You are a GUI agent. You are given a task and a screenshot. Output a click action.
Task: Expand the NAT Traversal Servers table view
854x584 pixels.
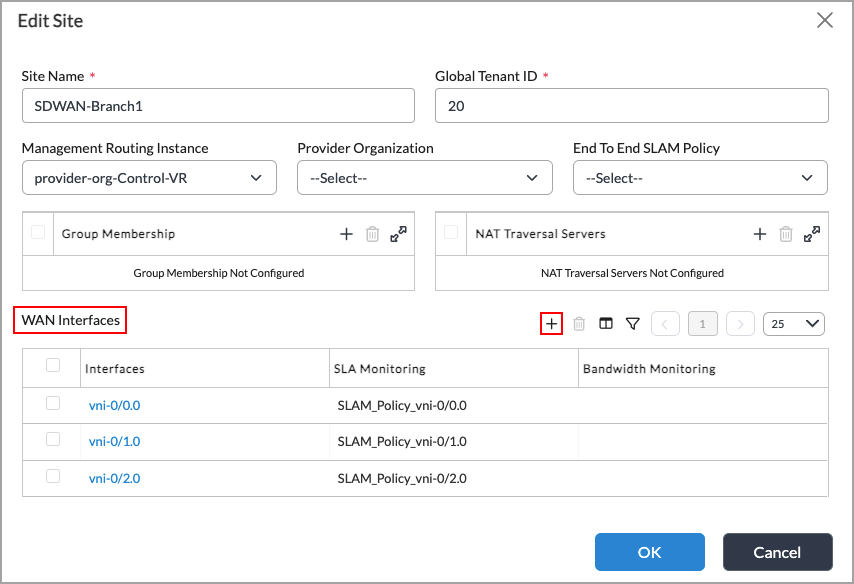pos(812,234)
